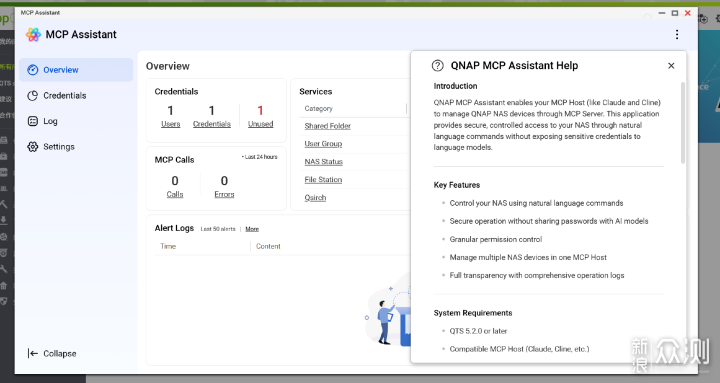The width and height of the screenshot is (720, 383).
Task: Close the QNAP MCP Assistant Help panel
Action: [x=671, y=66]
